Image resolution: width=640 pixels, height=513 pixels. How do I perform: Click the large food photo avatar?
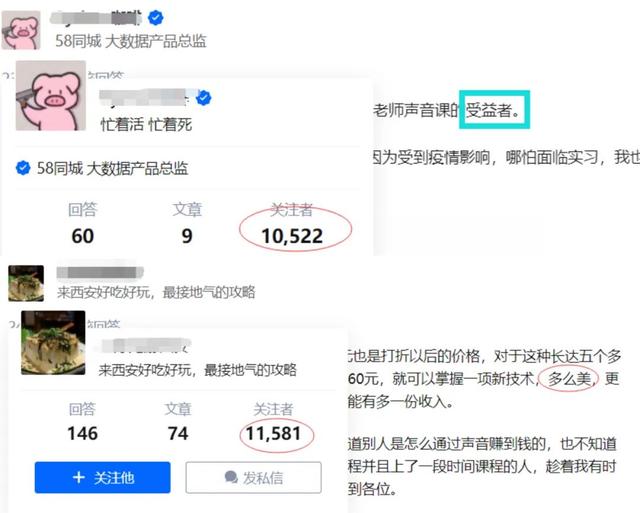point(53,343)
